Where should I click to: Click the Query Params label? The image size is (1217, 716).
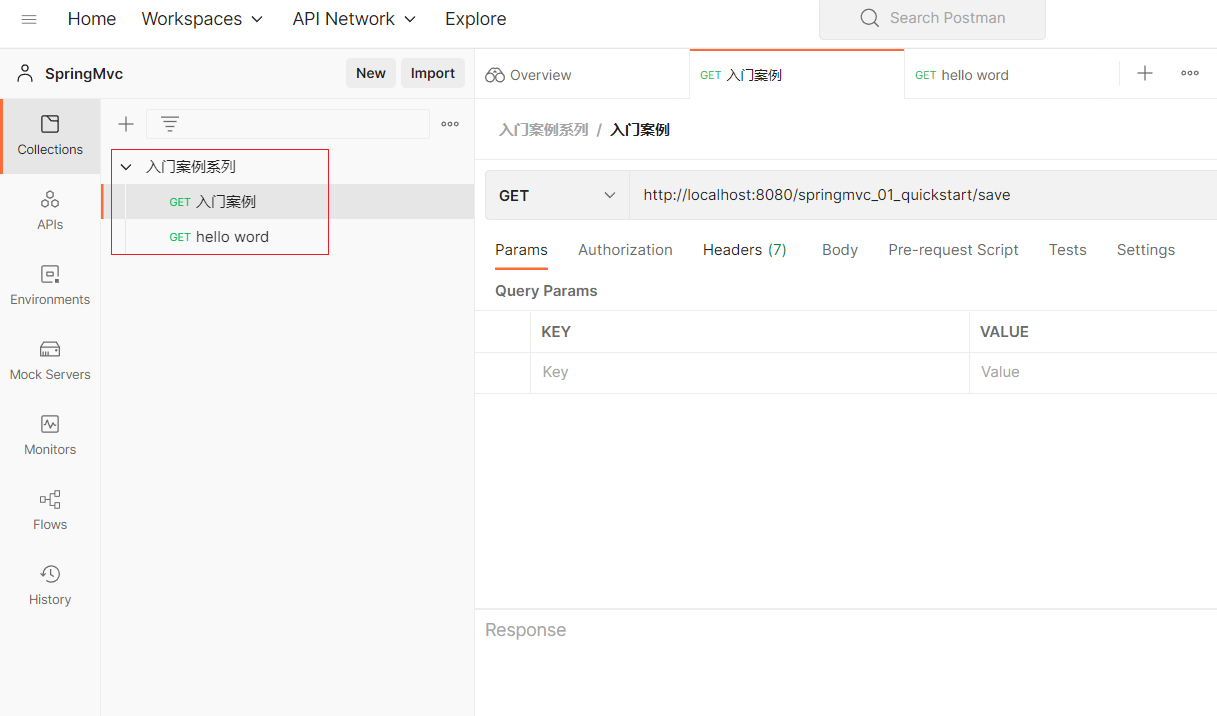tap(546, 291)
